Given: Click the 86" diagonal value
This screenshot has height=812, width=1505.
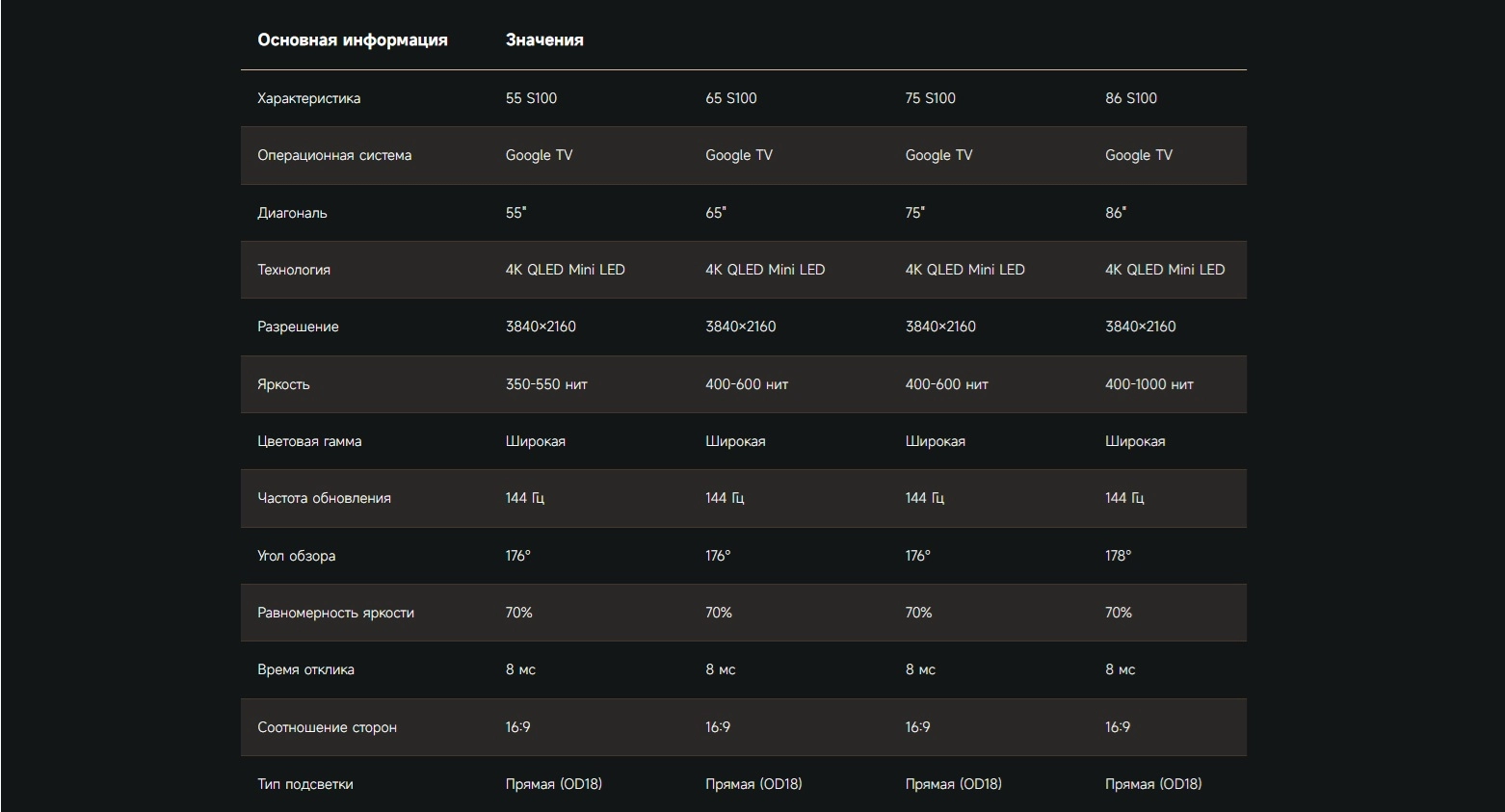Looking at the screenshot, I should tap(1116, 213).
